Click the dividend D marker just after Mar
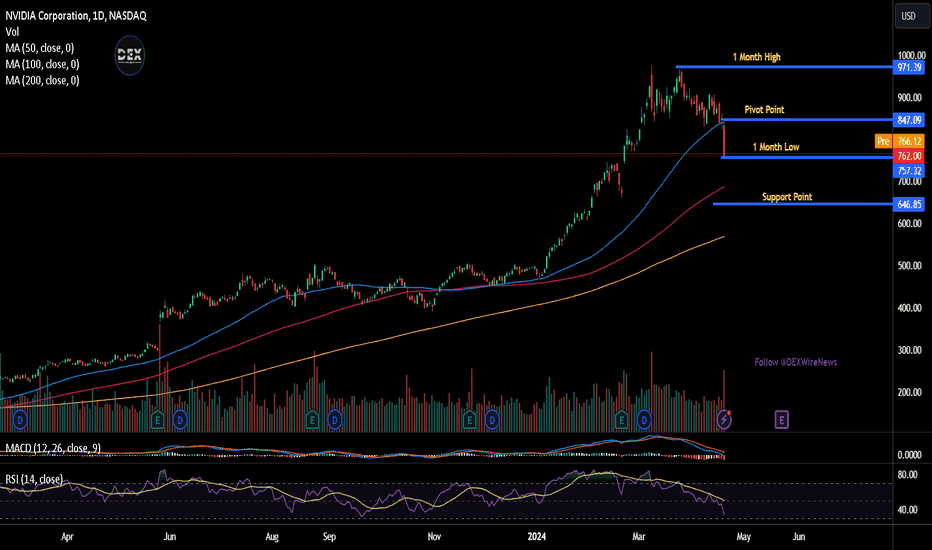The image size is (932, 550). (x=644, y=420)
